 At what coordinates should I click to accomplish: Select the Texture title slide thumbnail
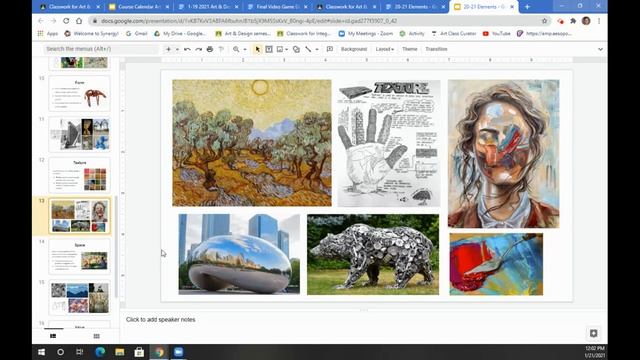pyautogui.click(x=79, y=175)
